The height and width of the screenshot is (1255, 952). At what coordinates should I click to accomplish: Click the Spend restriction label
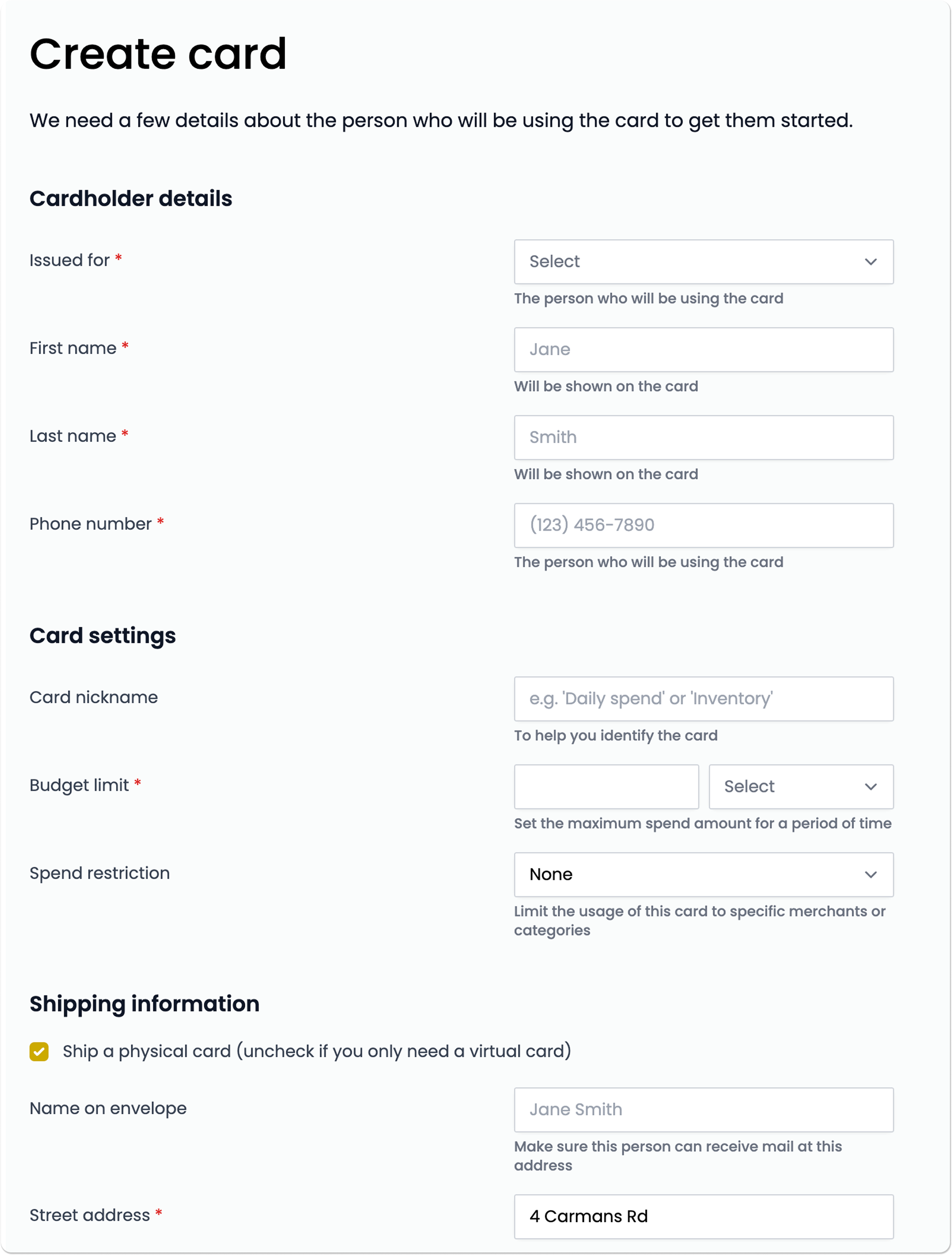point(99,873)
